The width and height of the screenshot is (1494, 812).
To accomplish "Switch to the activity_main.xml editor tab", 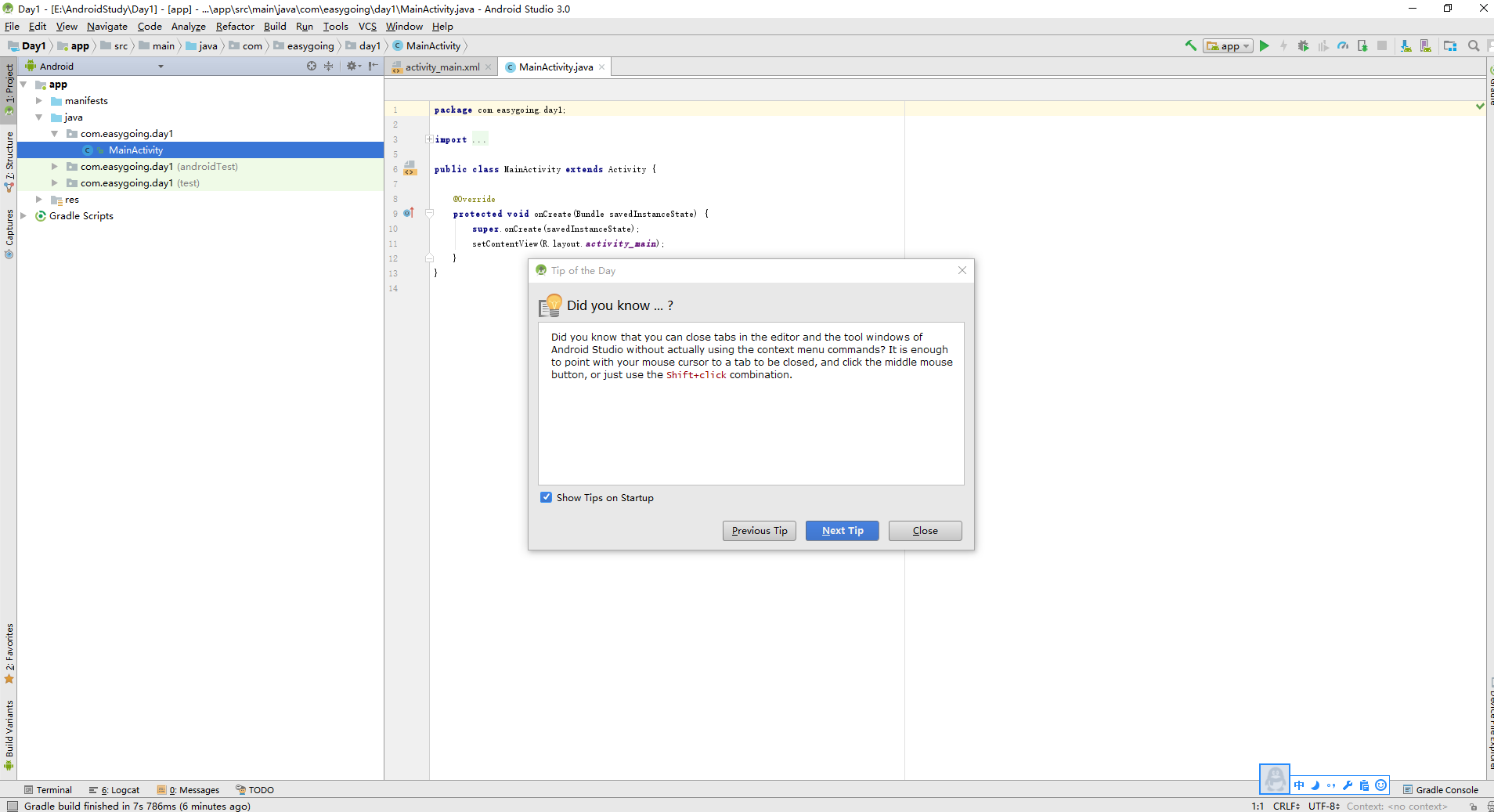I will (x=442, y=67).
